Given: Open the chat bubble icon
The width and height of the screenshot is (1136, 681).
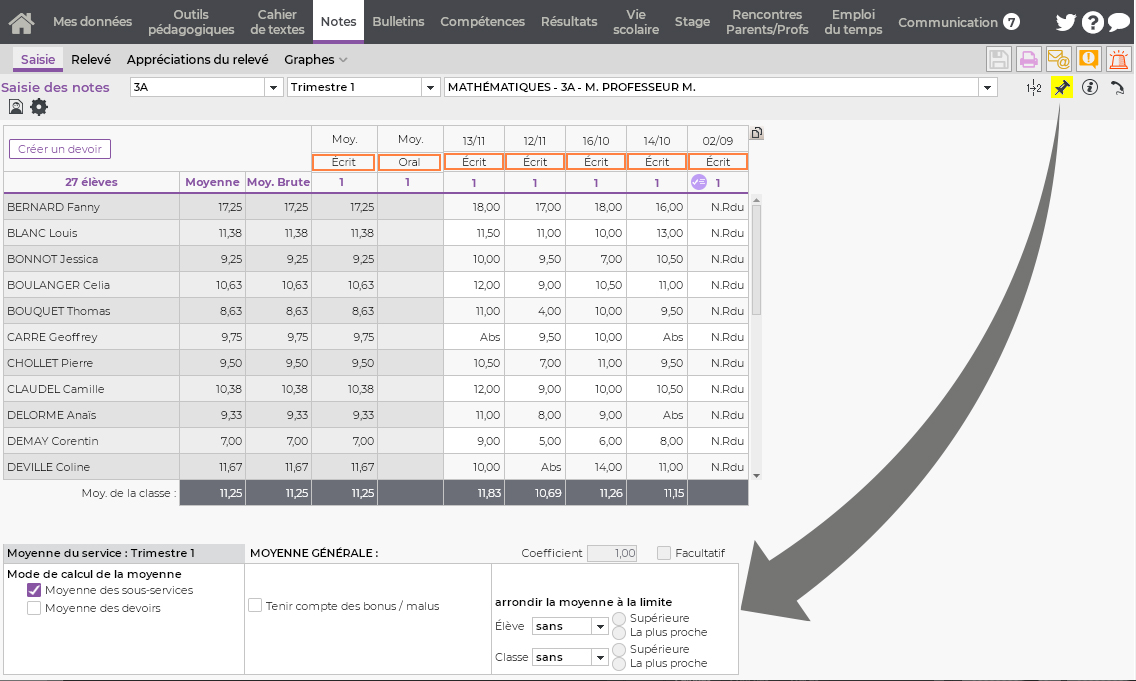Looking at the screenshot, I should tap(1119, 22).
